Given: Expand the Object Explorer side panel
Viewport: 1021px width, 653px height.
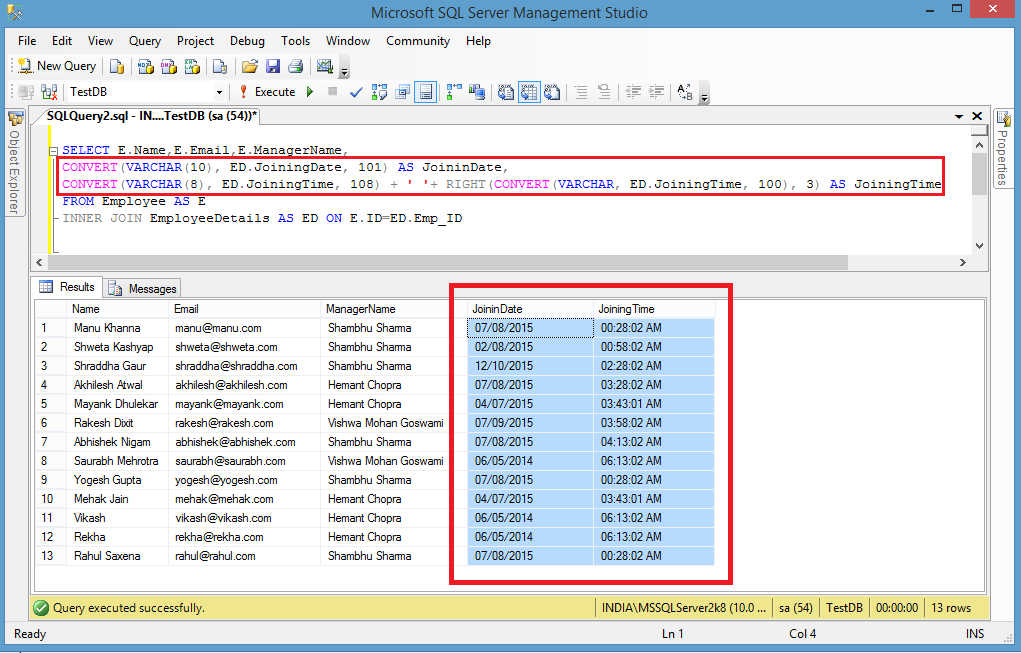Looking at the screenshot, I should coord(14,163).
